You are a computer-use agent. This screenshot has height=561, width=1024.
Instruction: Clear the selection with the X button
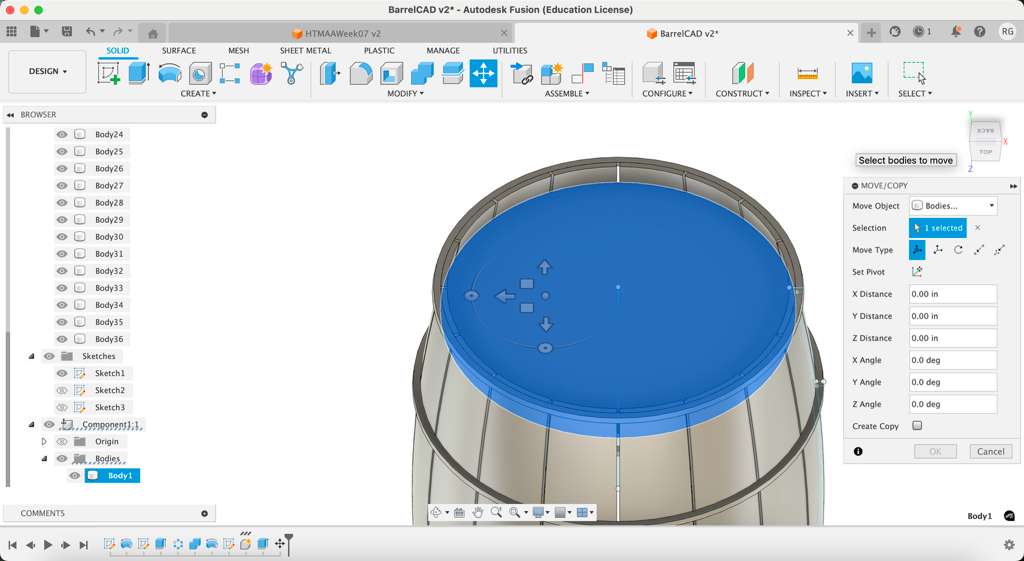click(977, 228)
